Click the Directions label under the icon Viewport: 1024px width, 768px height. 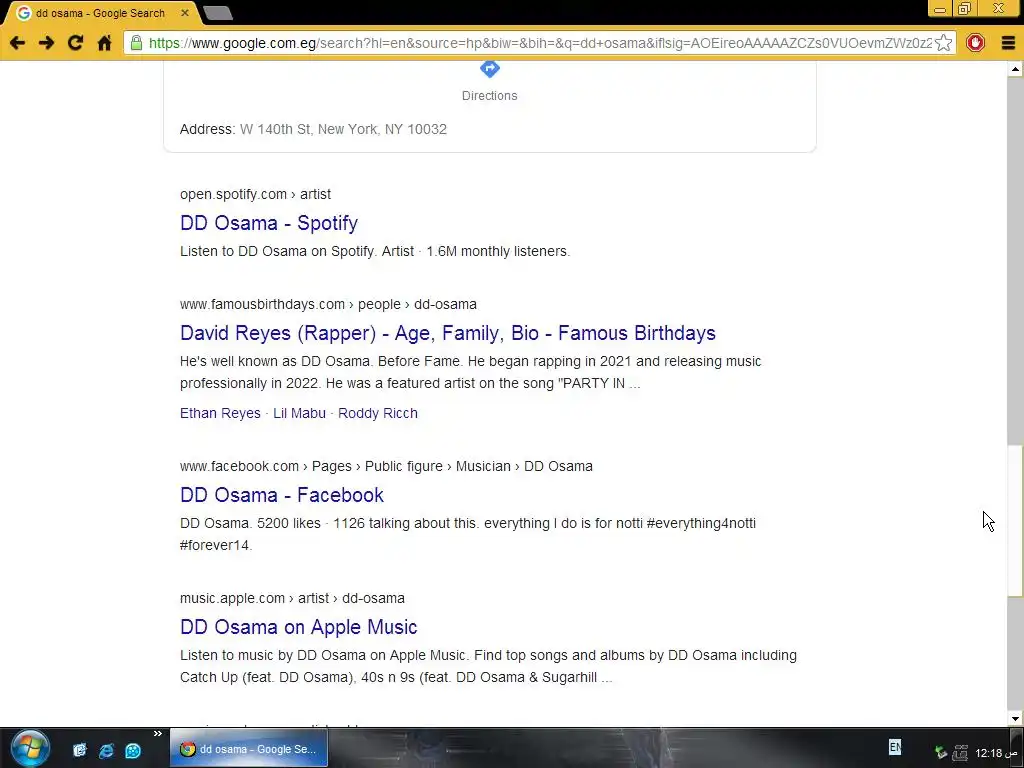pos(489,95)
